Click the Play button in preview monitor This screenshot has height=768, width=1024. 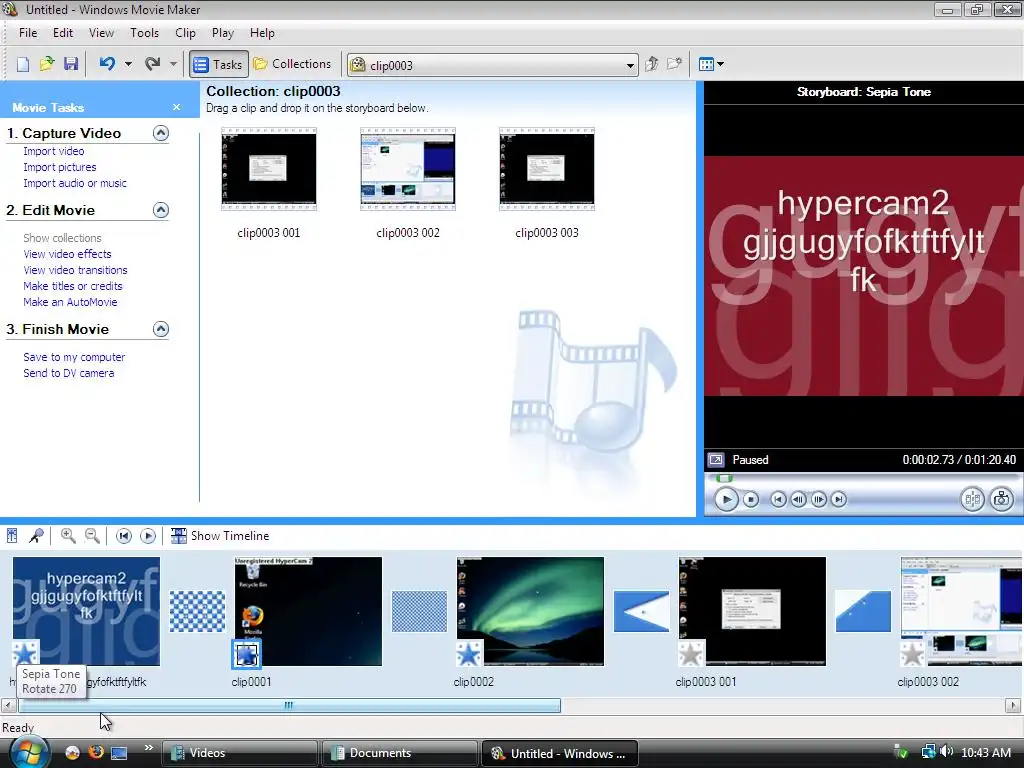[x=726, y=500]
